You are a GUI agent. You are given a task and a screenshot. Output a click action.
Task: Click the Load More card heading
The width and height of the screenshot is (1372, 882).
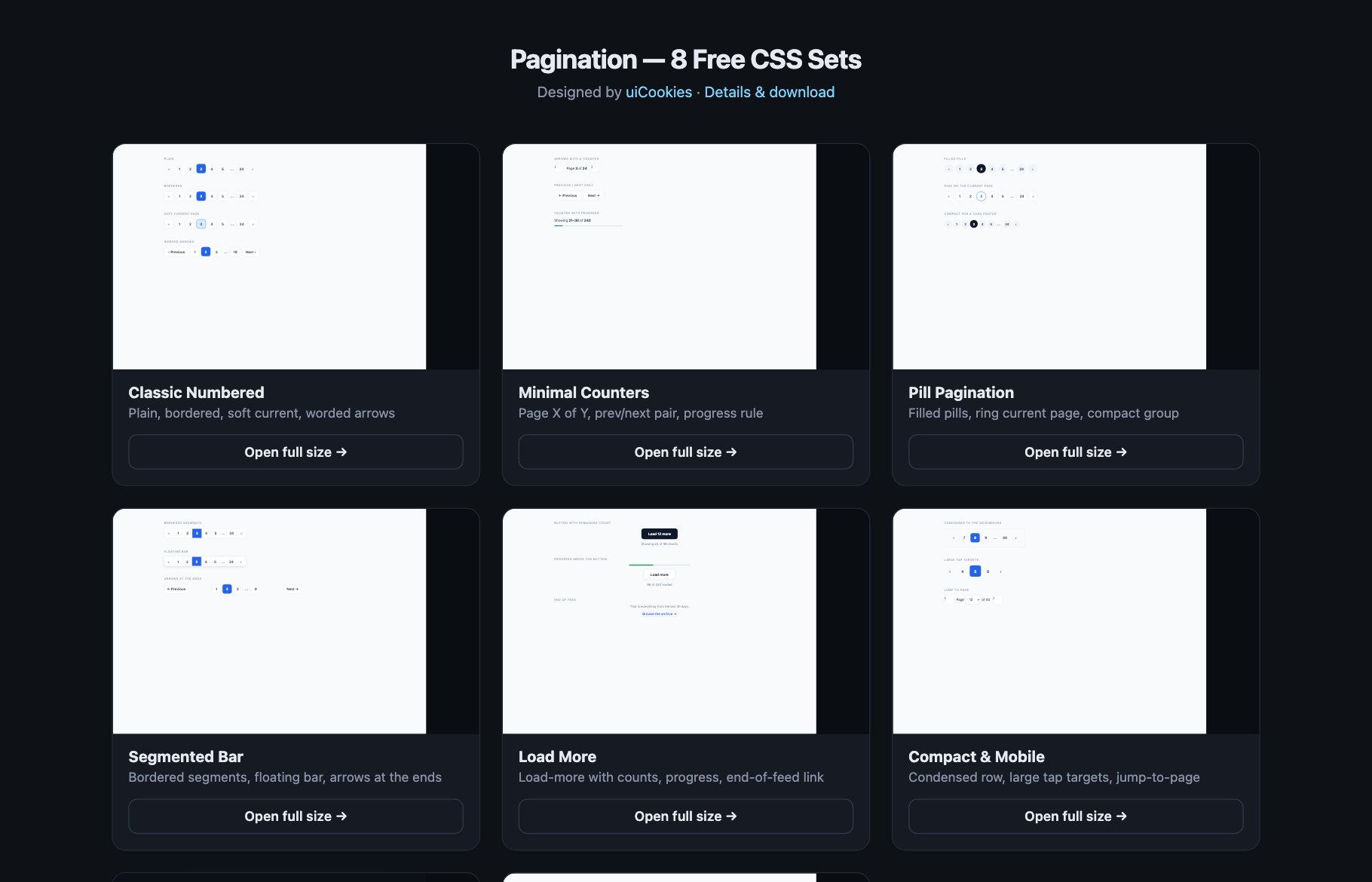coord(557,757)
